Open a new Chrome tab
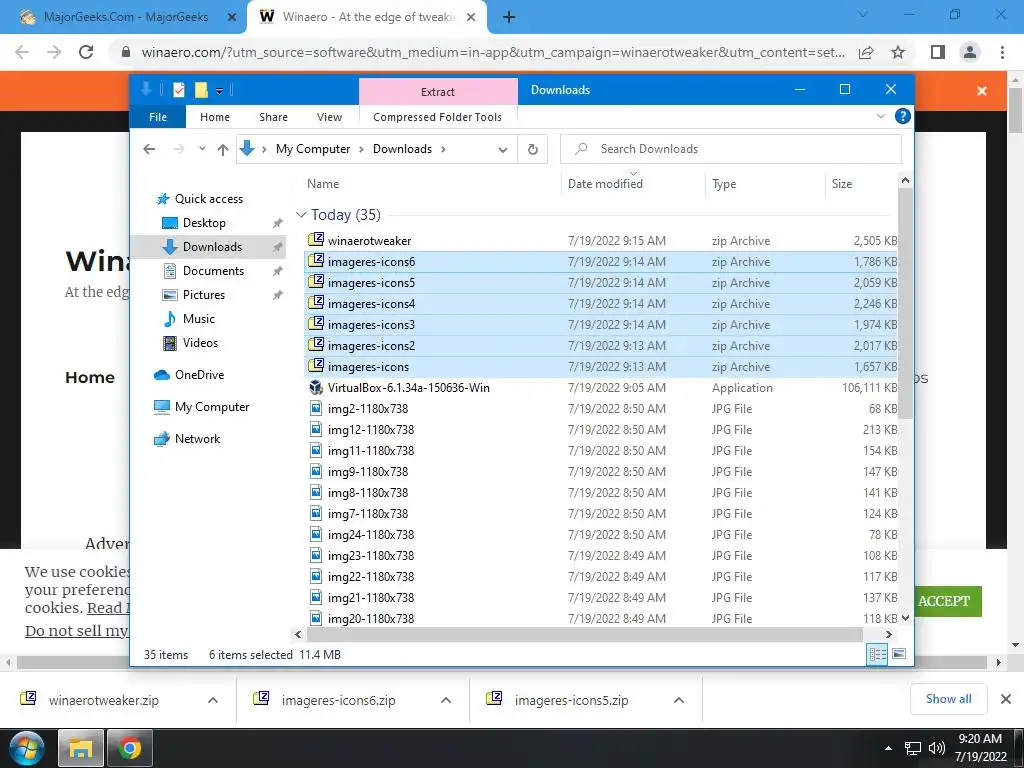 coord(509,18)
